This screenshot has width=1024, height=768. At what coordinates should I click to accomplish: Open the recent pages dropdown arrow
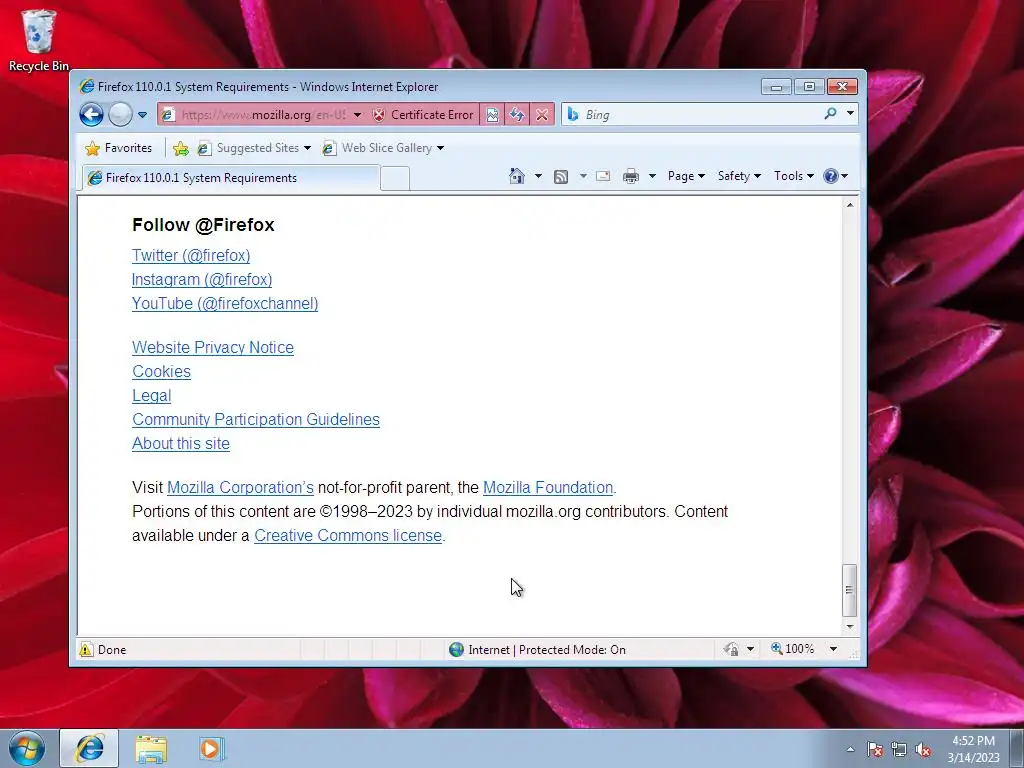142,115
